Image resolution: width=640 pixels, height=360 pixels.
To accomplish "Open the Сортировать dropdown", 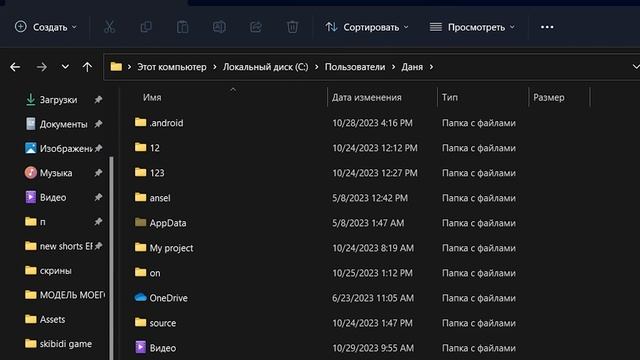I will point(367,27).
